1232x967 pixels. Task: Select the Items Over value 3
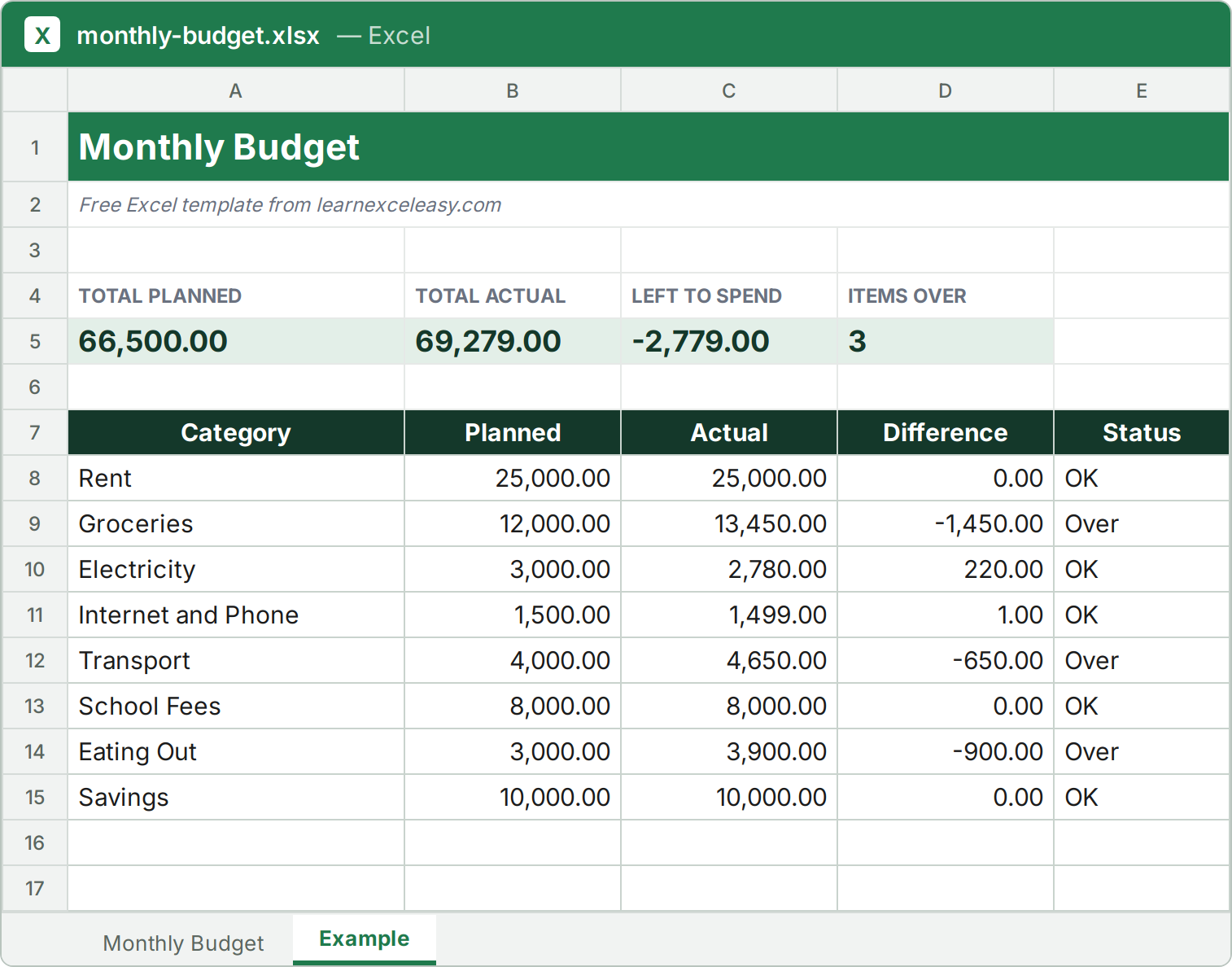[946, 341]
